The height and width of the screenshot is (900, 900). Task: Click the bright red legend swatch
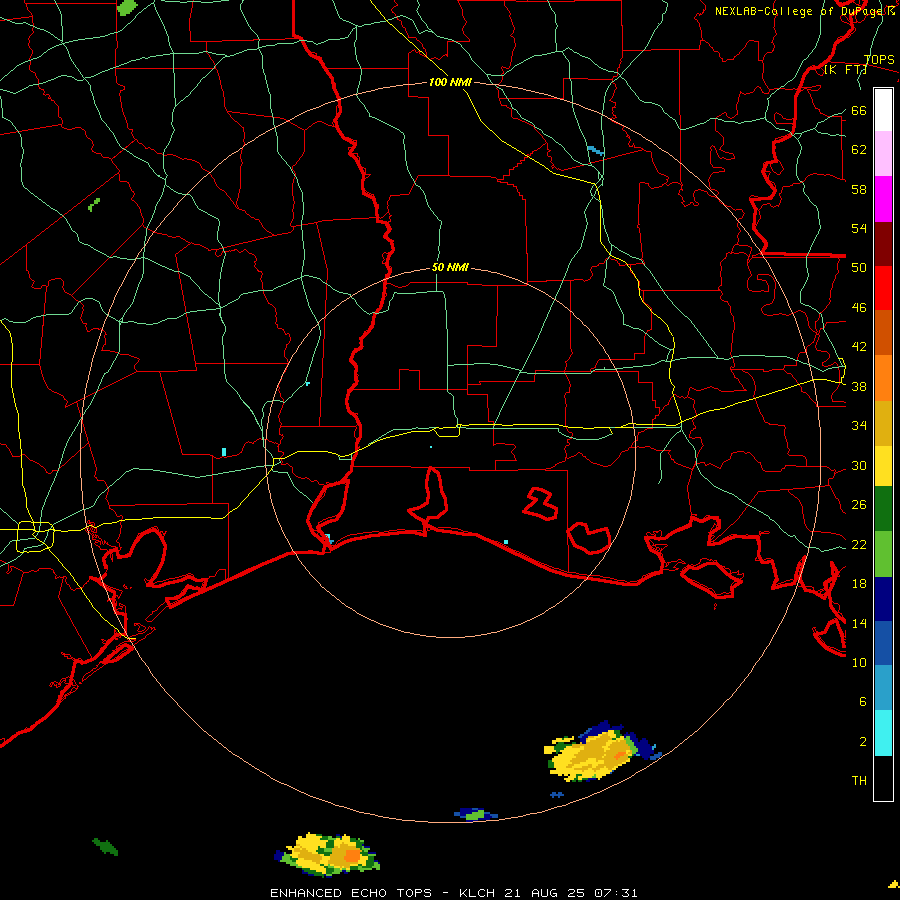[883, 288]
